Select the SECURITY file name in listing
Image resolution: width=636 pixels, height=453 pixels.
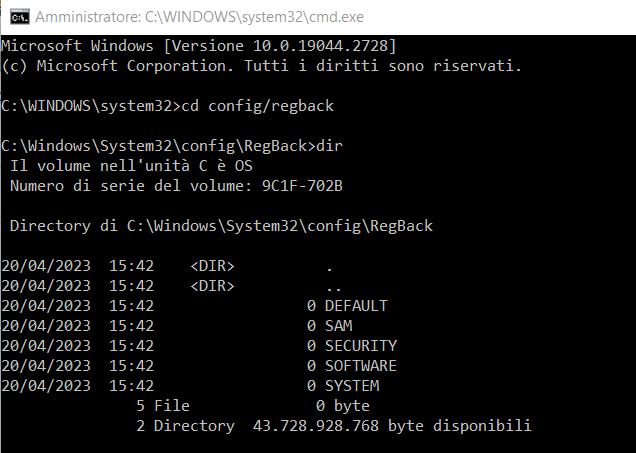pos(361,346)
